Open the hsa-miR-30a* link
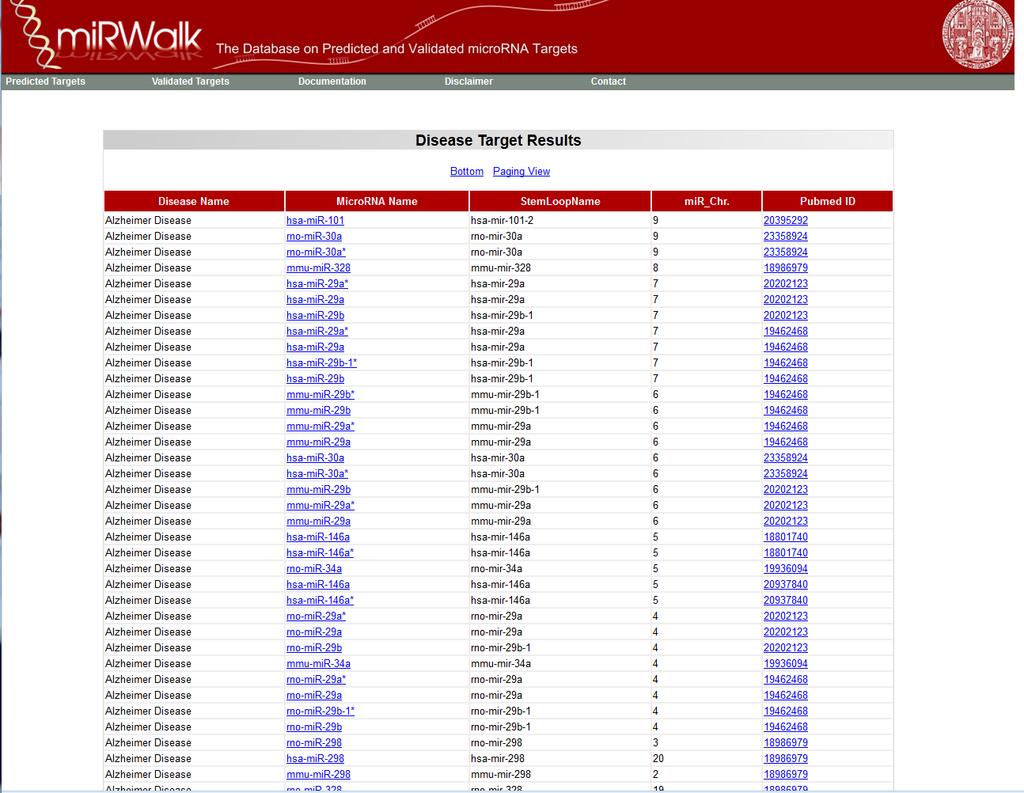 coord(317,474)
